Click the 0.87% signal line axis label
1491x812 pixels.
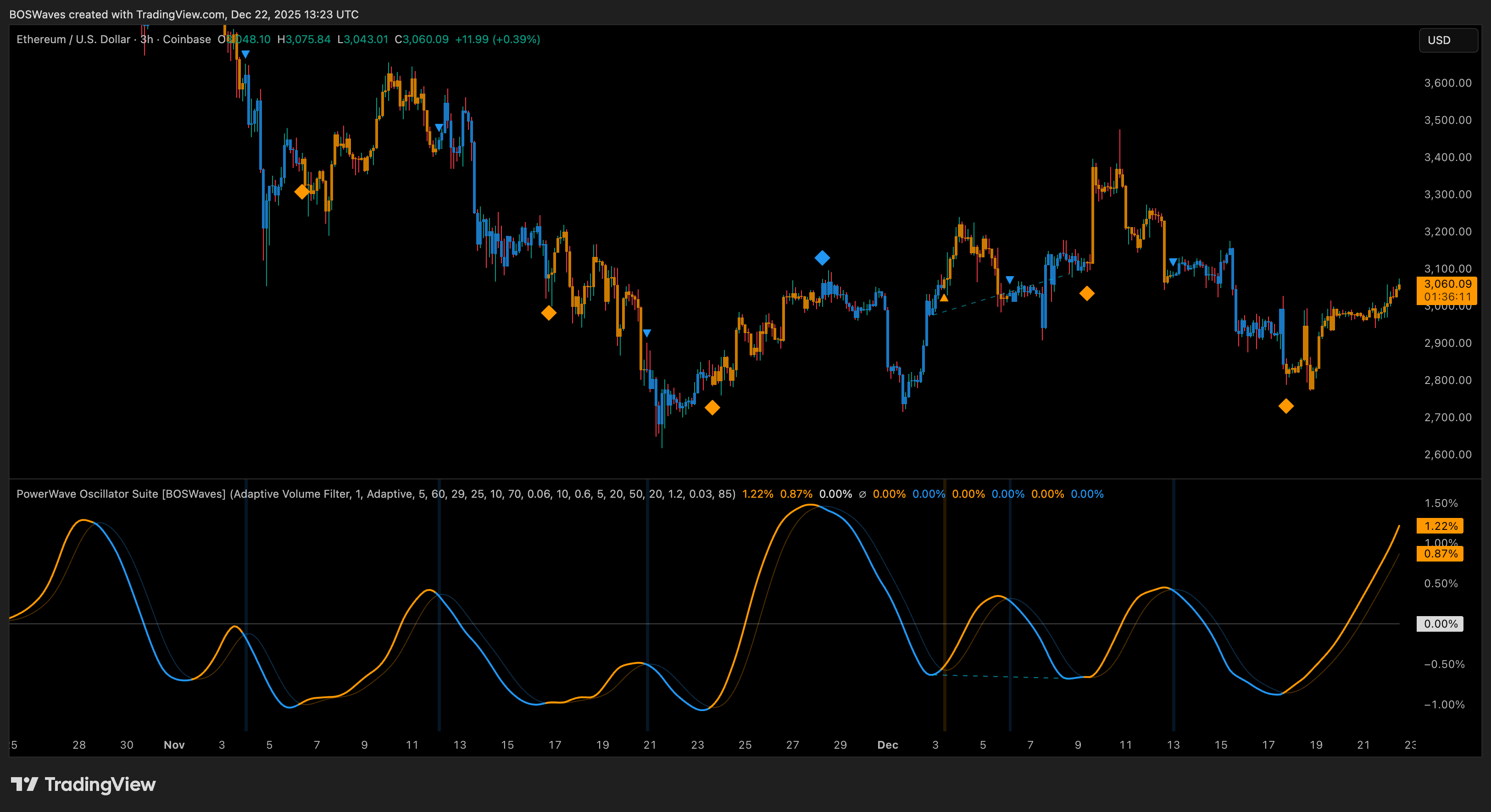tap(1440, 553)
